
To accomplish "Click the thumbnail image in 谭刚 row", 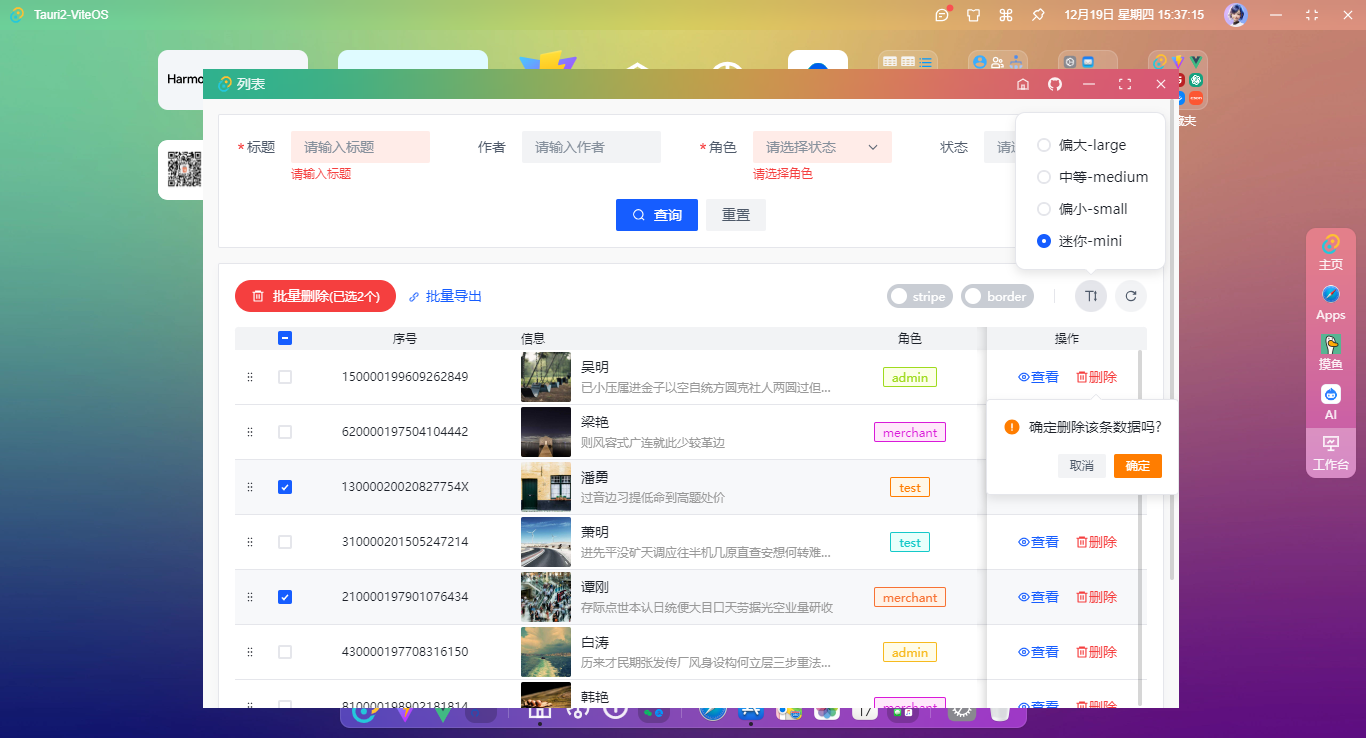I will [x=546, y=597].
